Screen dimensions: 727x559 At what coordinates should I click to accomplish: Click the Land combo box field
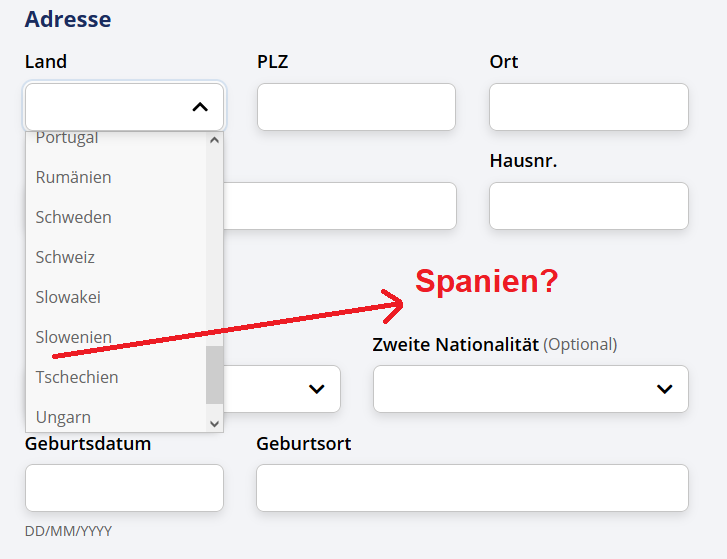pyautogui.click(x=124, y=107)
